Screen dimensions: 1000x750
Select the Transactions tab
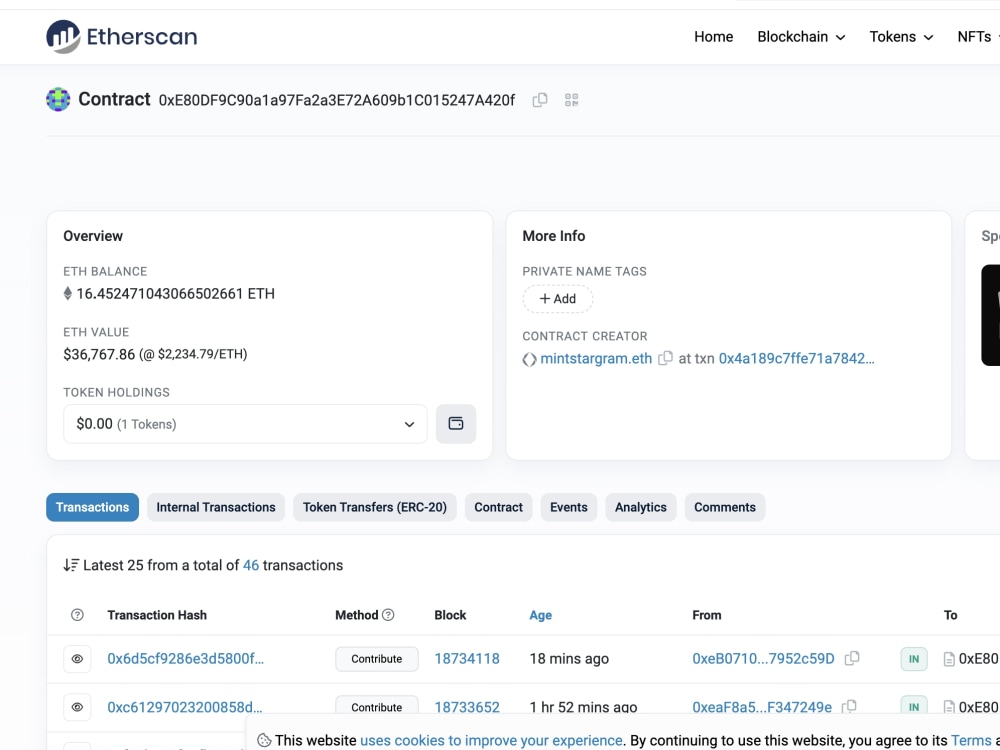[92, 507]
